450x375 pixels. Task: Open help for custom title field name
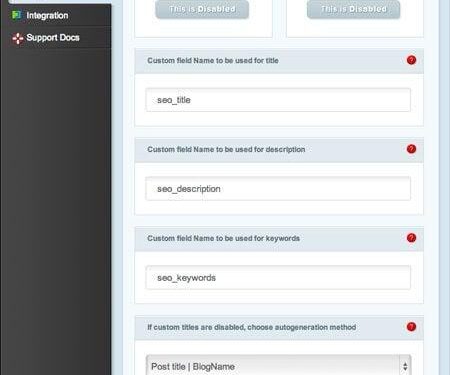(411, 60)
